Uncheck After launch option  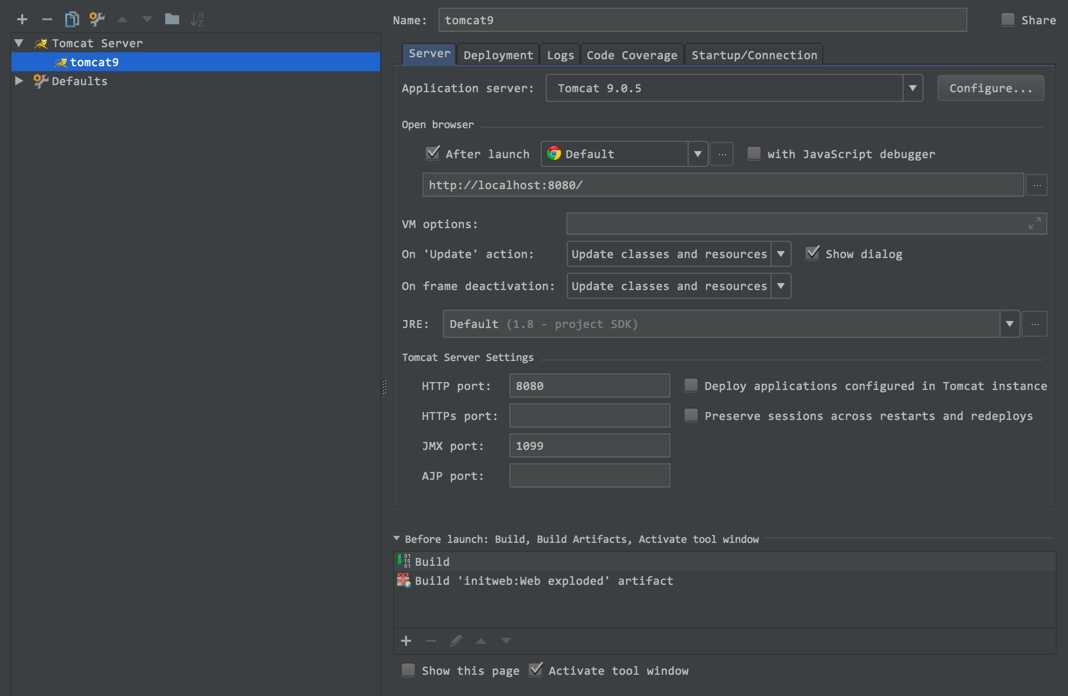click(x=432, y=153)
